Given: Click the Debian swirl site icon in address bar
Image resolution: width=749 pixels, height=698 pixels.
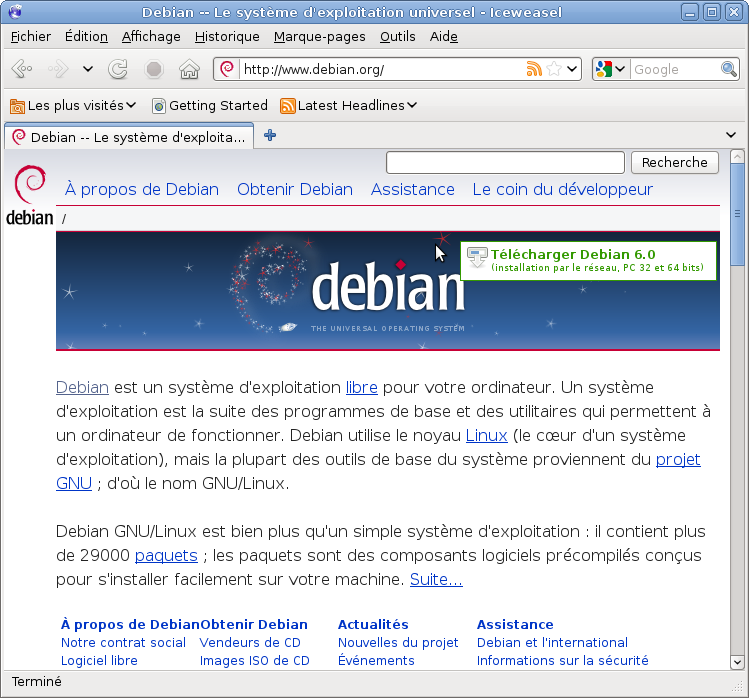Looking at the screenshot, I should pos(227,69).
